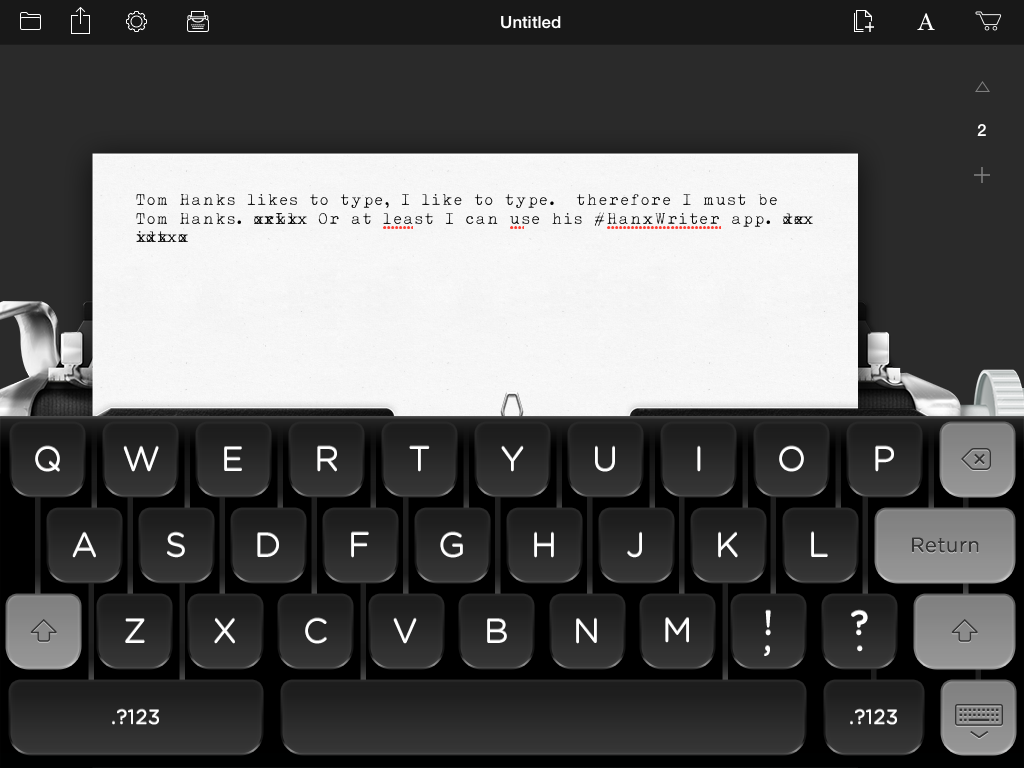Add a new page with plus sign
This screenshot has width=1024, height=768.
[x=982, y=175]
